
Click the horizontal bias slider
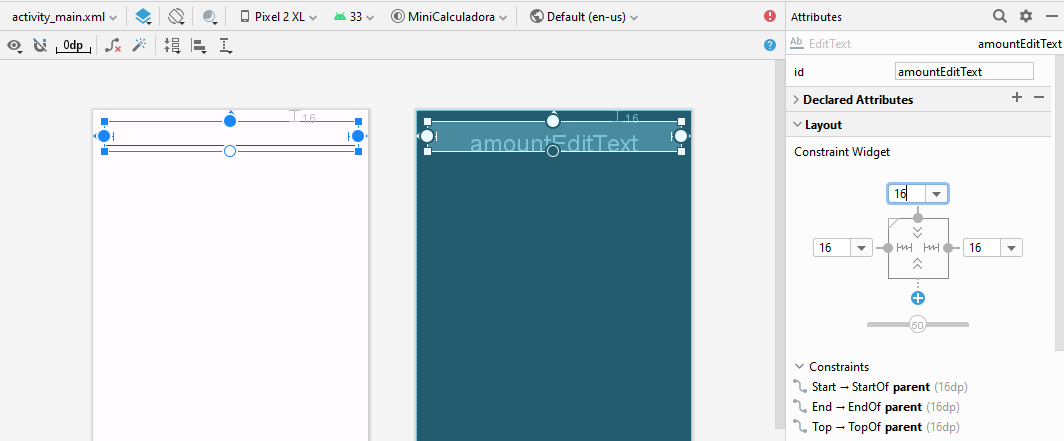pyautogui.click(x=917, y=325)
